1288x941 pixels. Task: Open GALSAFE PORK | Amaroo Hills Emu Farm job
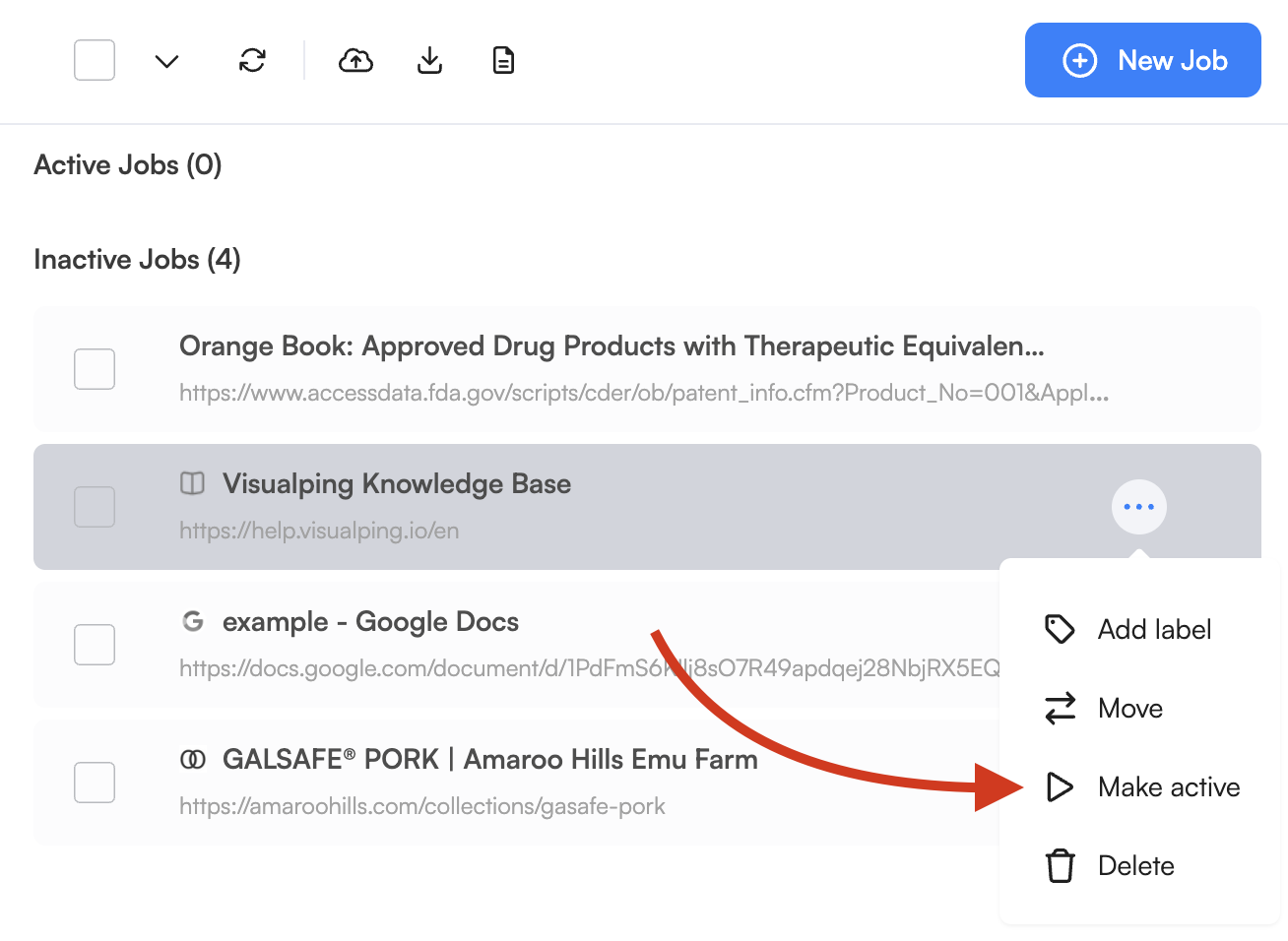tap(490, 759)
